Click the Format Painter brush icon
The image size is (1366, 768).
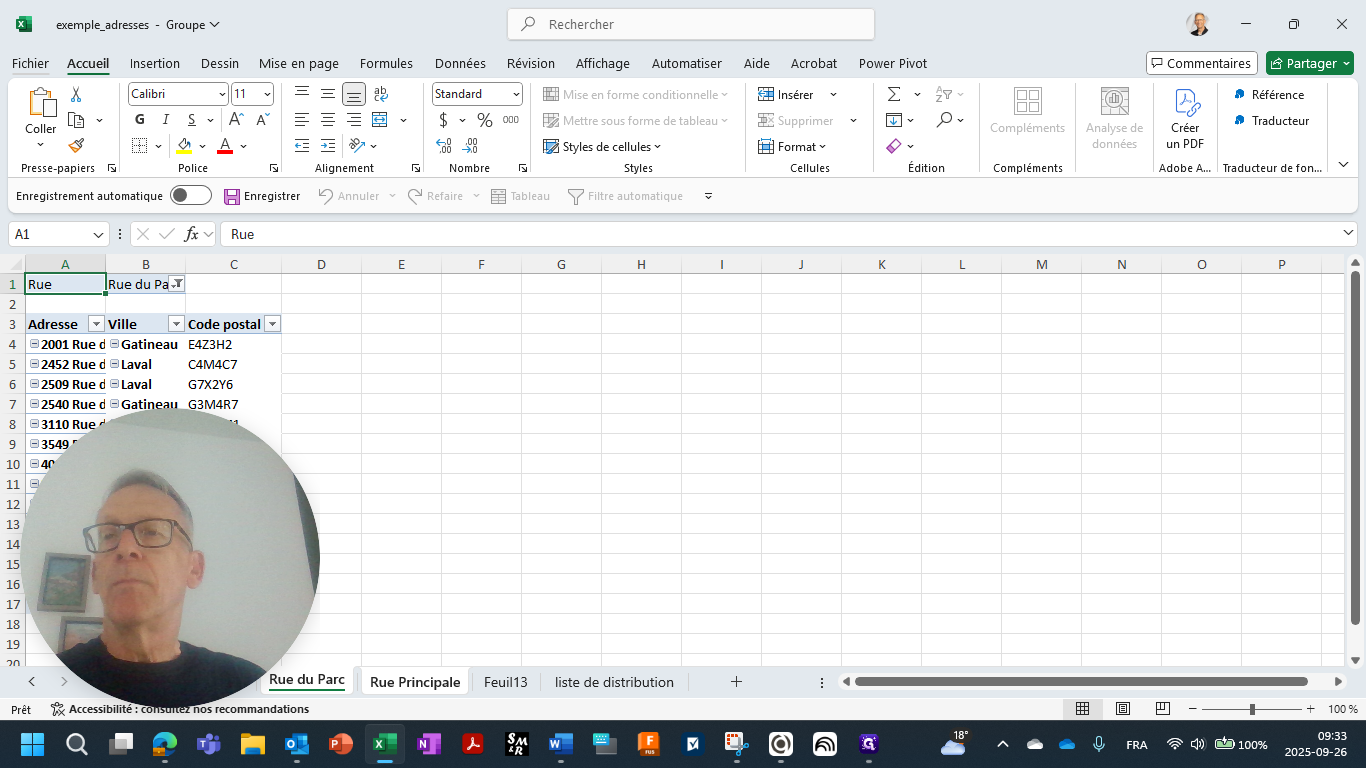76,146
